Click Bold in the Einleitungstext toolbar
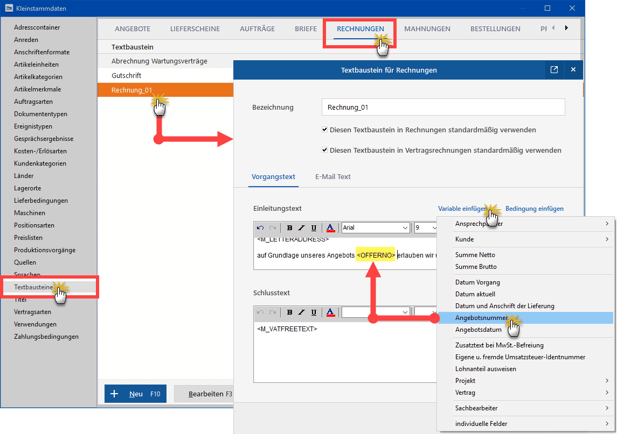This screenshot has height=434, width=624. click(x=290, y=228)
